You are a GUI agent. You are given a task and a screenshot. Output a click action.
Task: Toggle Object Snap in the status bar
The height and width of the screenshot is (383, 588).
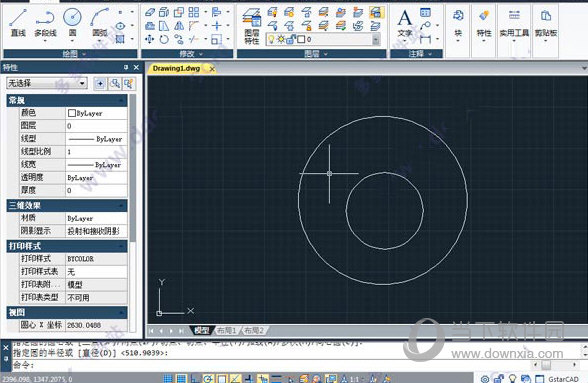pos(221,378)
